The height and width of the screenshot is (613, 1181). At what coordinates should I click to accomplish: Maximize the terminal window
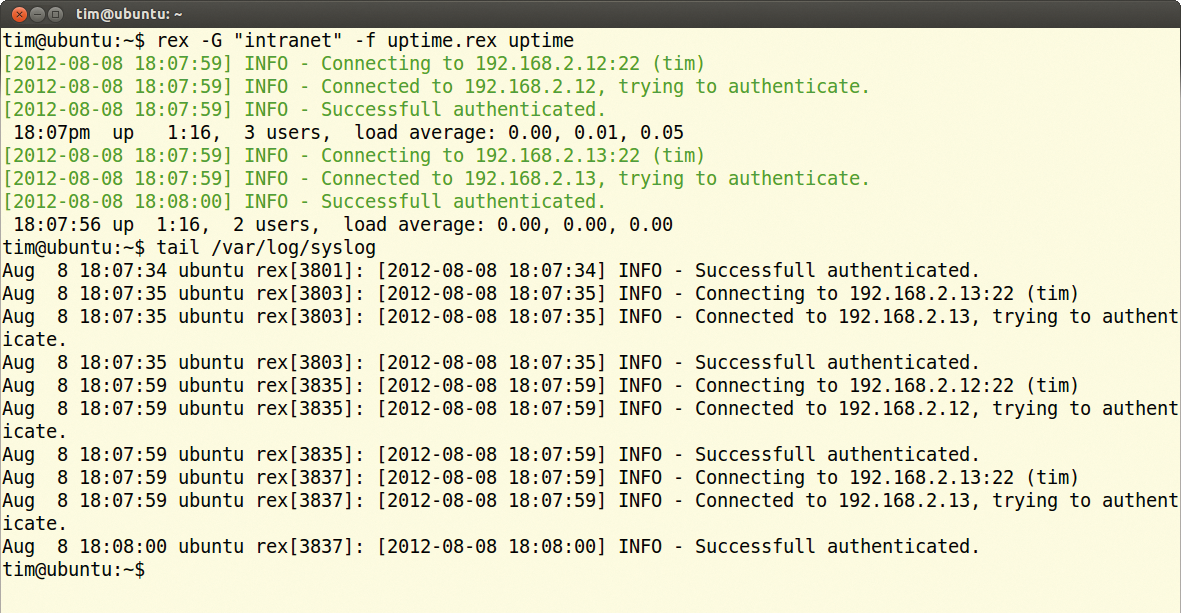(x=55, y=14)
